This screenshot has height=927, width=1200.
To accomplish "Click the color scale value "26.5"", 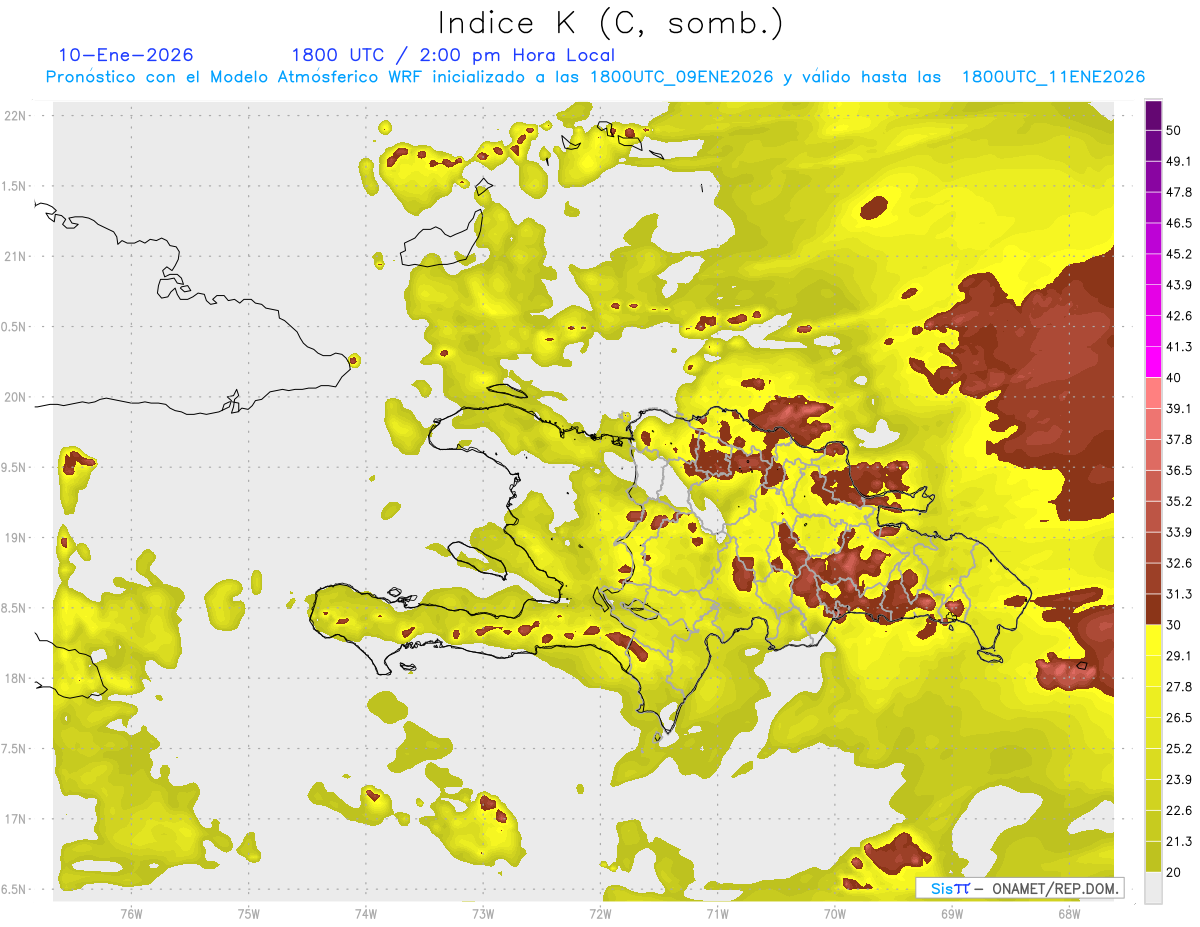I will point(1180,718).
